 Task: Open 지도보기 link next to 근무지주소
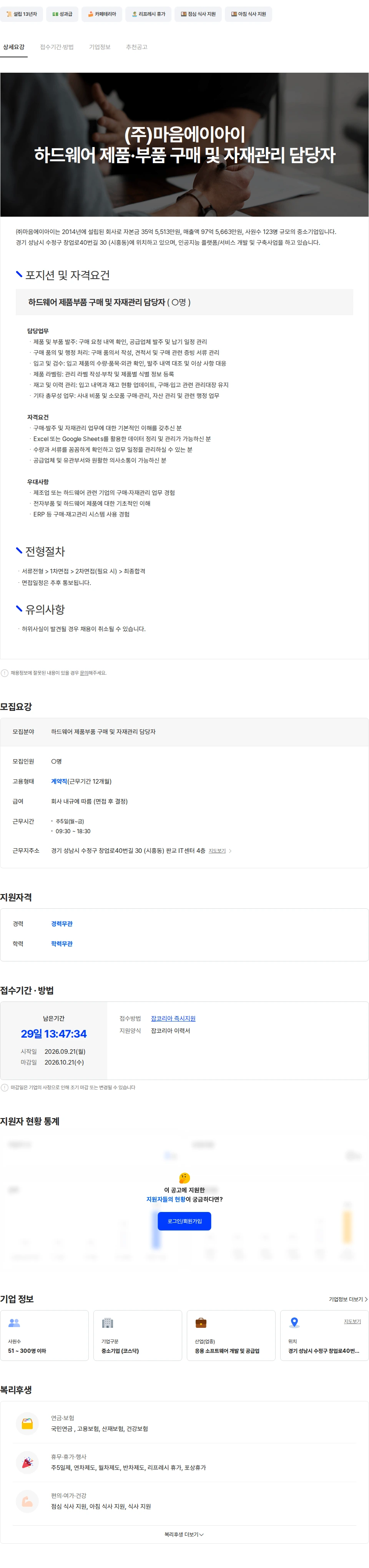pos(217,850)
